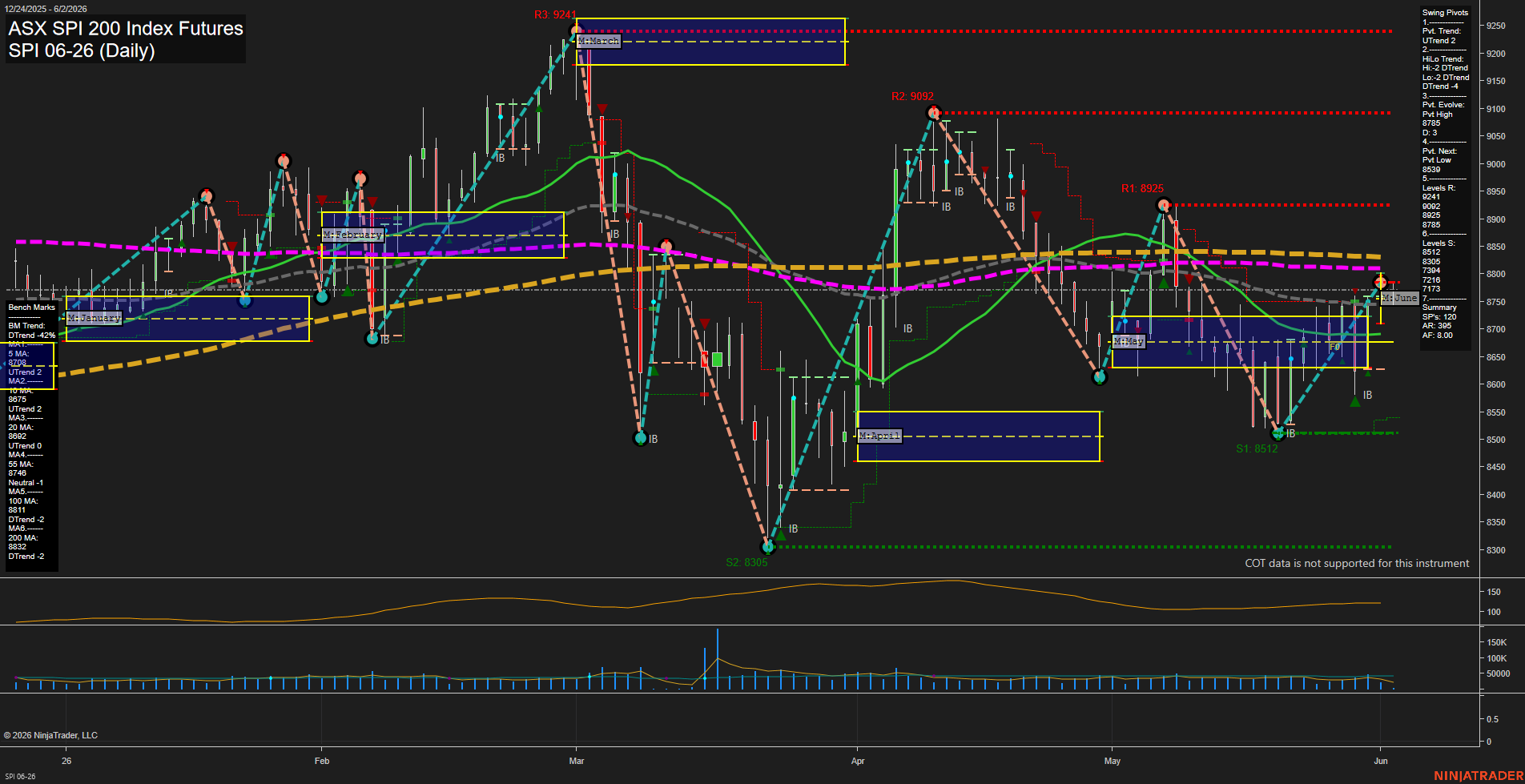Click the M:March month label
Screen dimensions: 1525x784
tap(598, 41)
